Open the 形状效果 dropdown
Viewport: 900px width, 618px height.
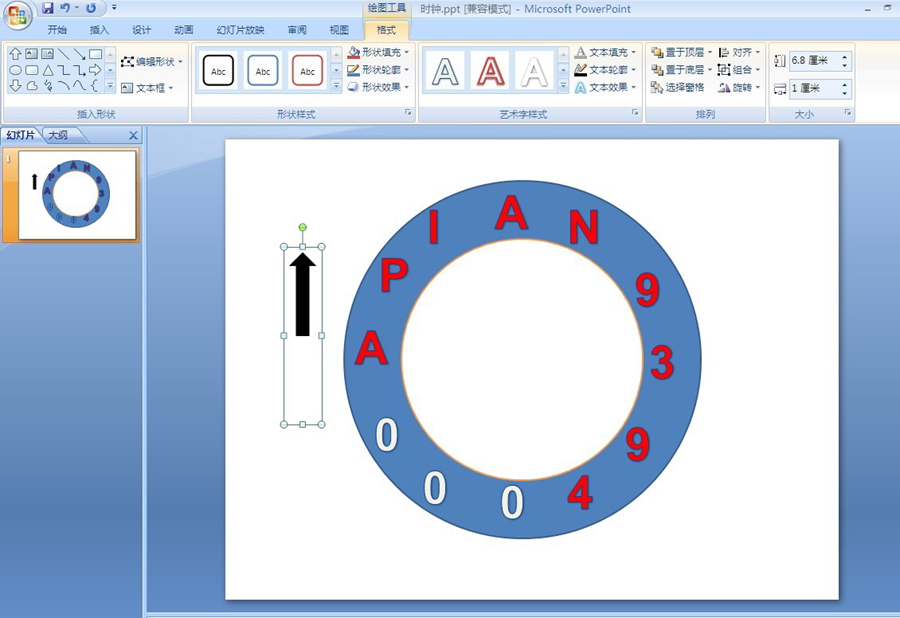(x=378, y=87)
